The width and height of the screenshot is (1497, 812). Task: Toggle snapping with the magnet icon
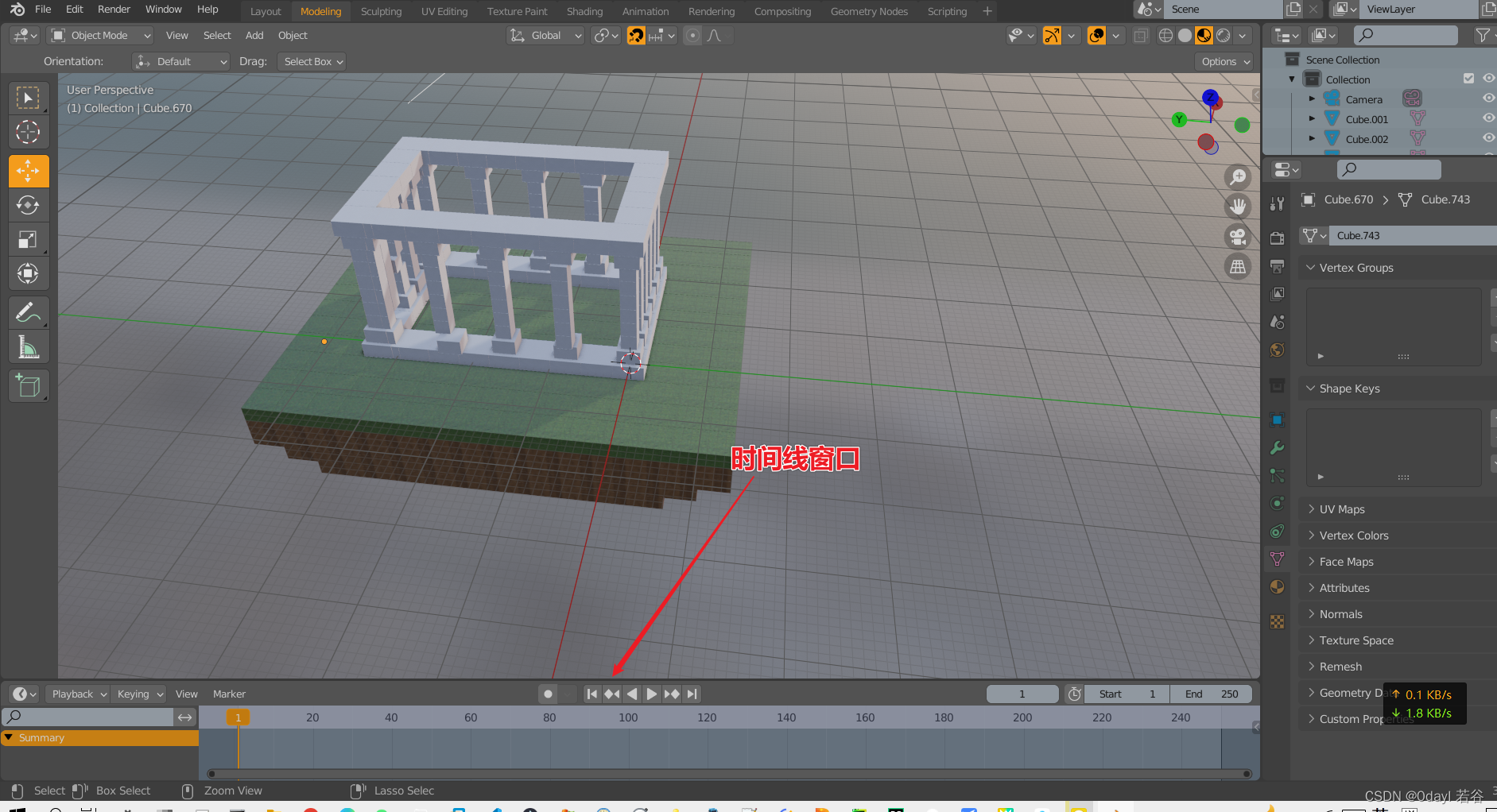coord(636,35)
